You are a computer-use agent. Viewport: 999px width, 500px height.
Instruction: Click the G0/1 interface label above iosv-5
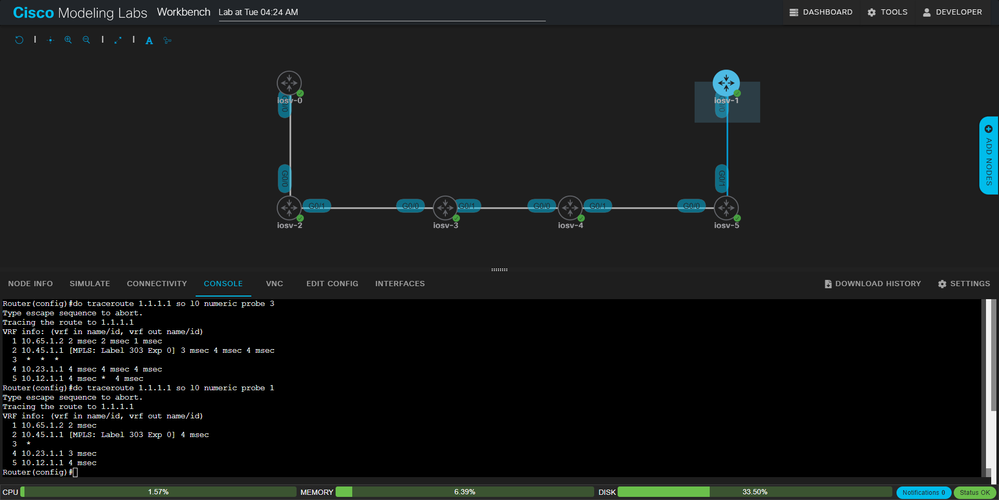pyautogui.click(x=721, y=178)
